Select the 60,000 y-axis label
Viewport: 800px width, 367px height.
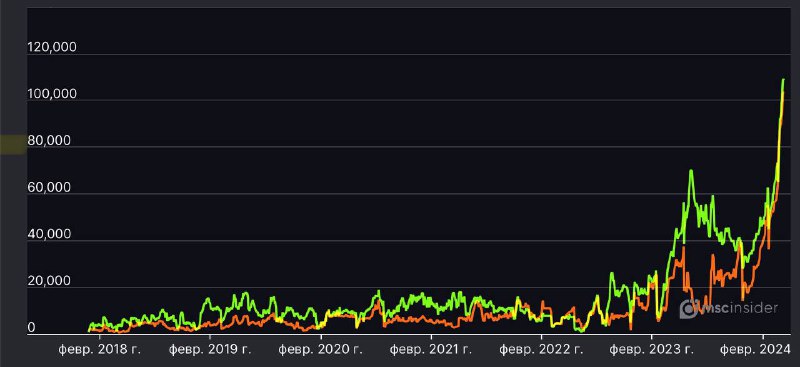(x=49, y=188)
